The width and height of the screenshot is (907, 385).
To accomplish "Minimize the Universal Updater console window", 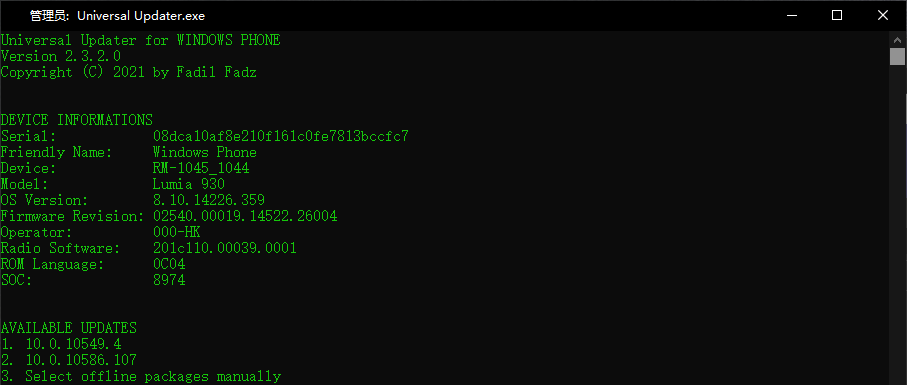I will 791,16.
